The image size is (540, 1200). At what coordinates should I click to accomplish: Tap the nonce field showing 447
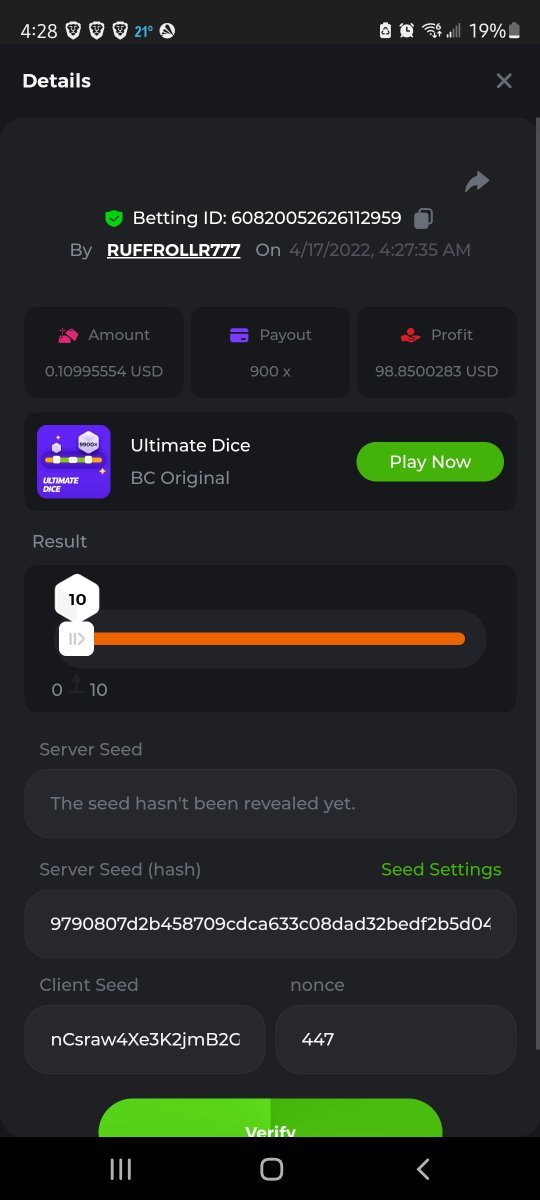(396, 1040)
